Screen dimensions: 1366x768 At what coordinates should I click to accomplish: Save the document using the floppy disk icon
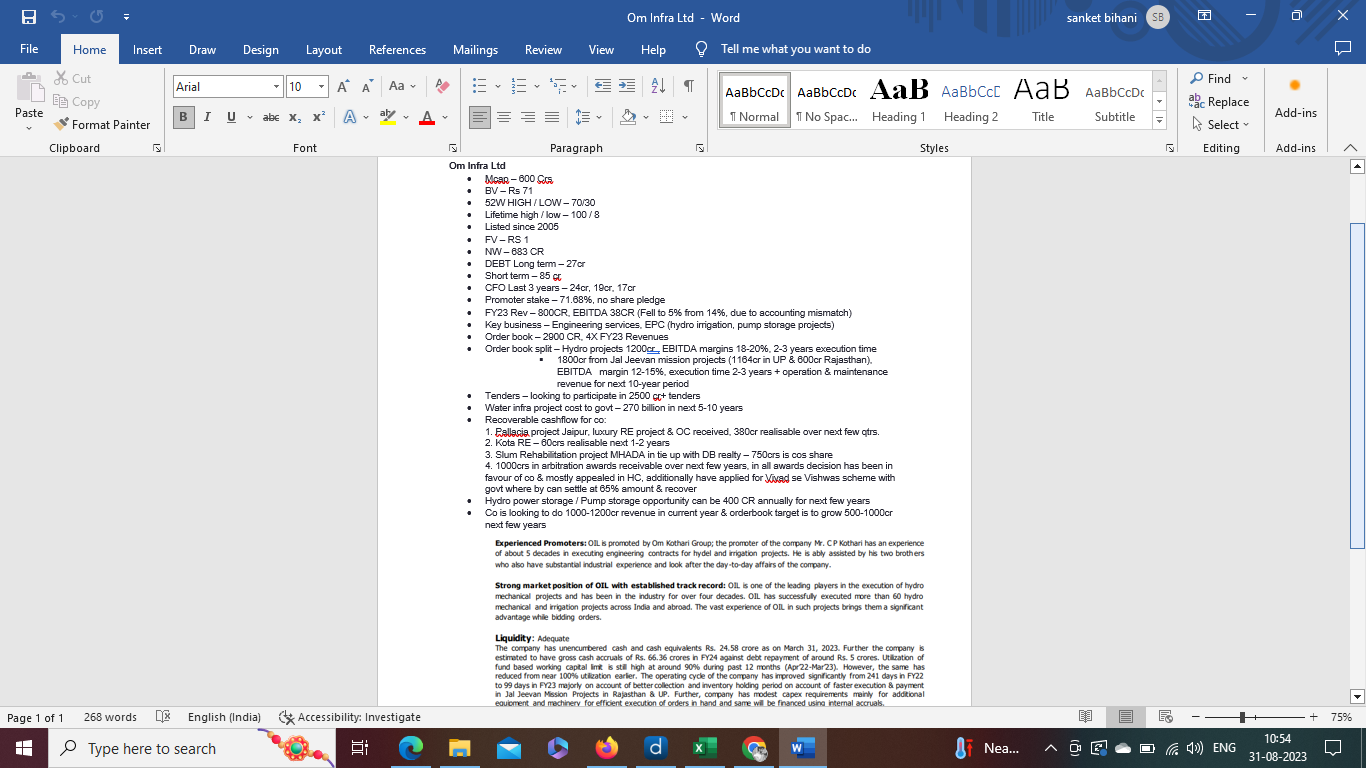tap(28, 17)
